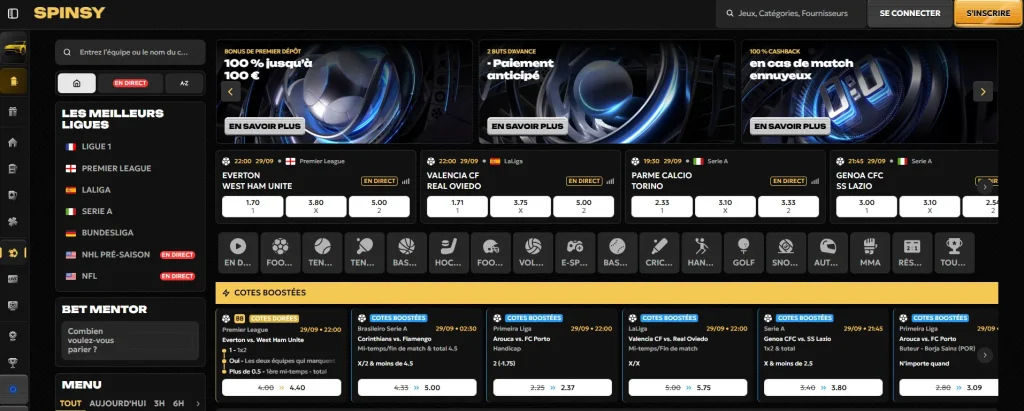
Task: Select the table tennis paddle category
Action: pyautogui.click(x=364, y=252)
